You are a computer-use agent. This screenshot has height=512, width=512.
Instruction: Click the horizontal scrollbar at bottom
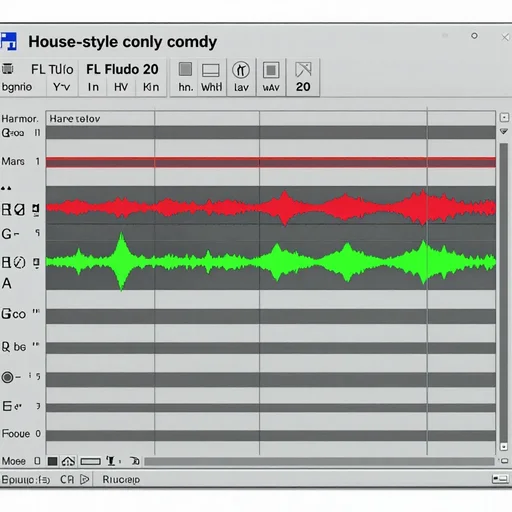tap(319, 461)
